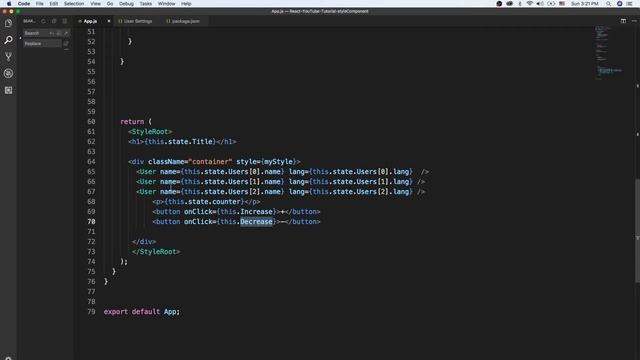Click the Siri icon in menu bar
Screen dimensions: 640x360
619,4
